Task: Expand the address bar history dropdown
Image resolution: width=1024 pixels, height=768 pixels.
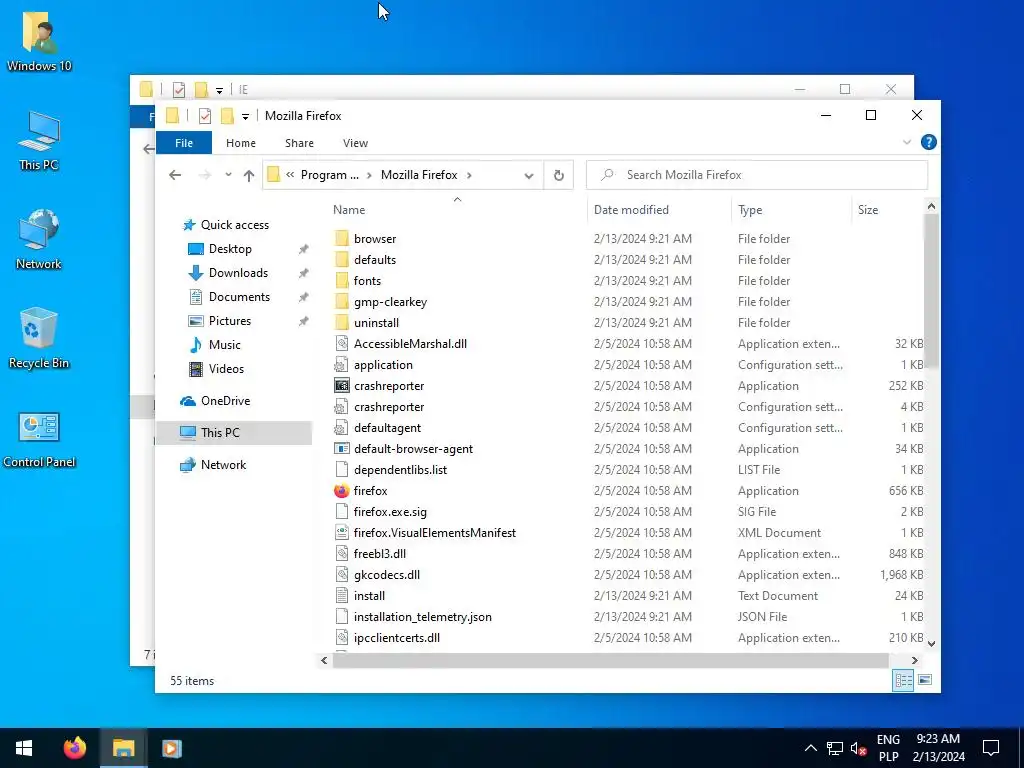Action: click(528, 176)
